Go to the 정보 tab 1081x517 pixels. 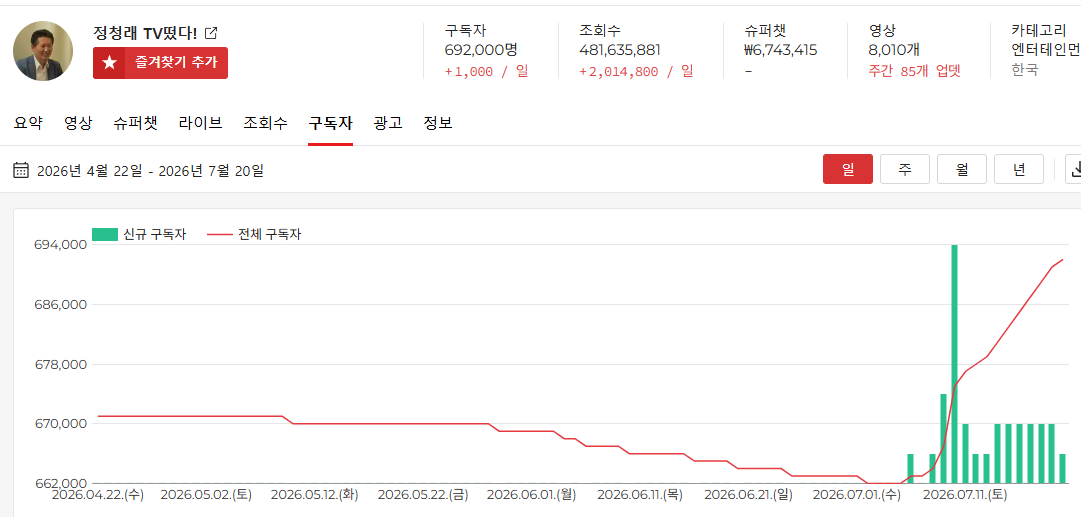coord(438,123)
